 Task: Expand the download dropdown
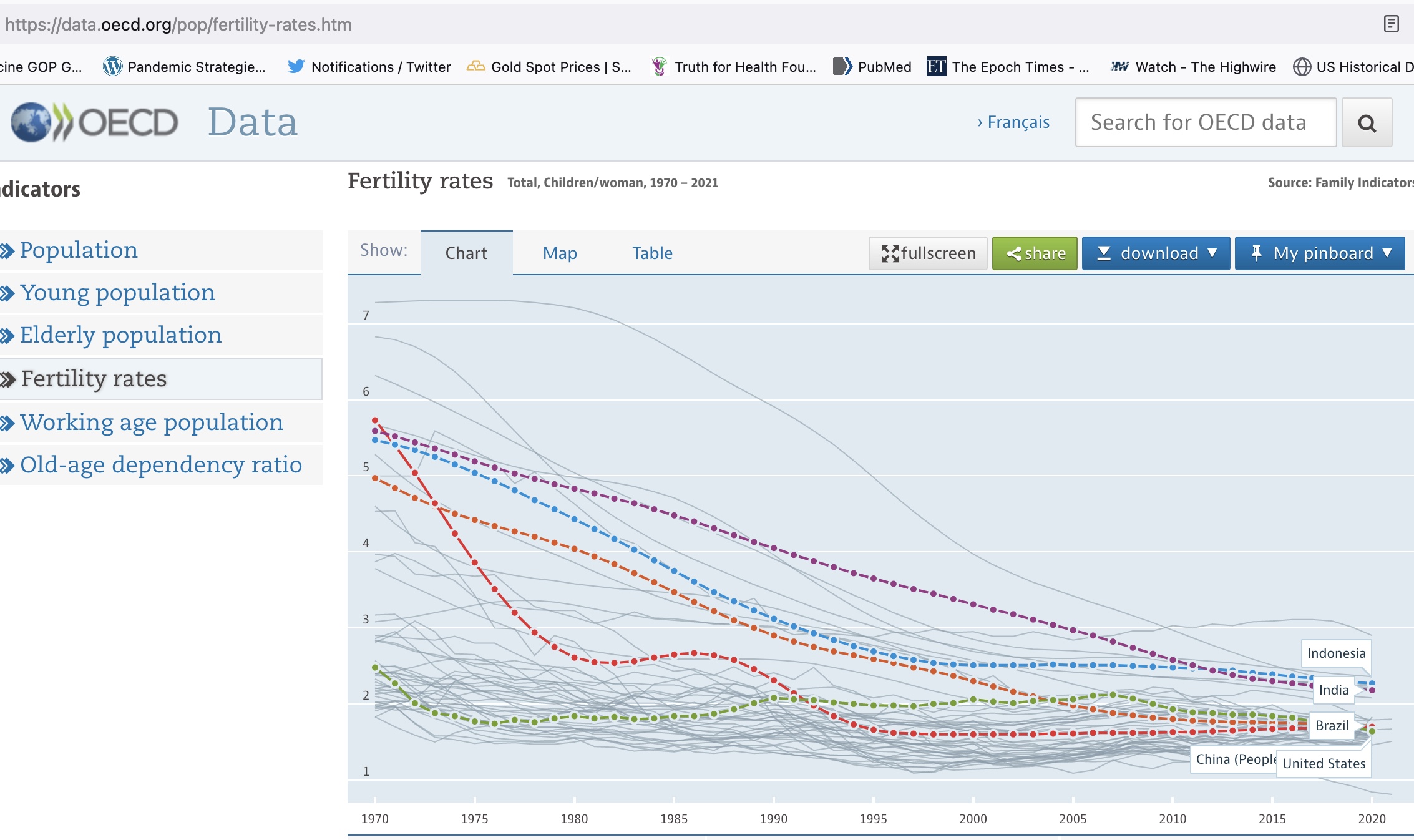tap(1156, 253)
